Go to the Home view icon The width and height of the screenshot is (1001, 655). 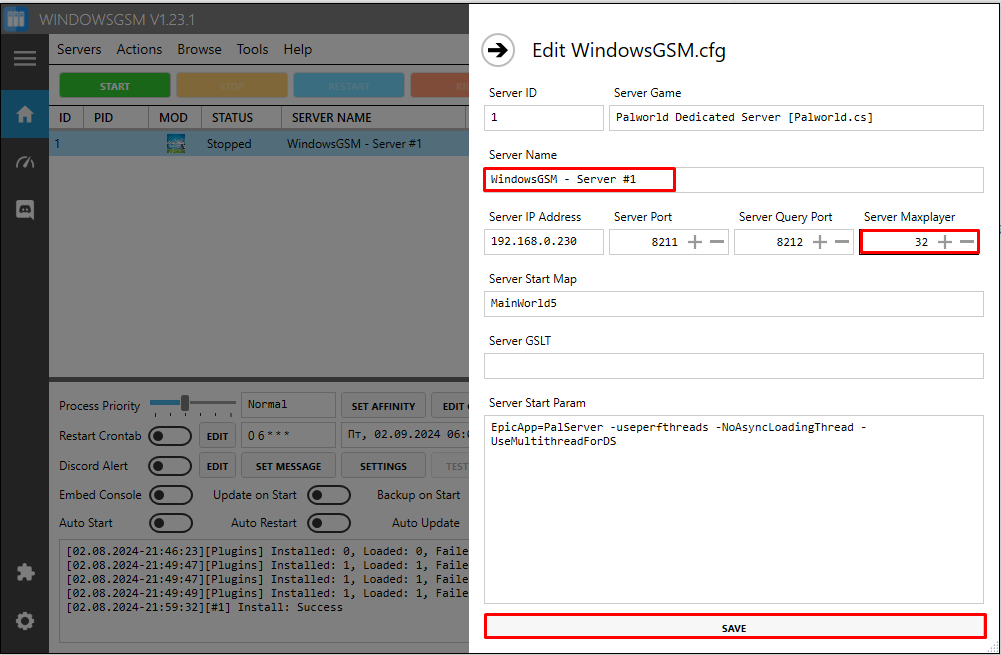point(24,114)
